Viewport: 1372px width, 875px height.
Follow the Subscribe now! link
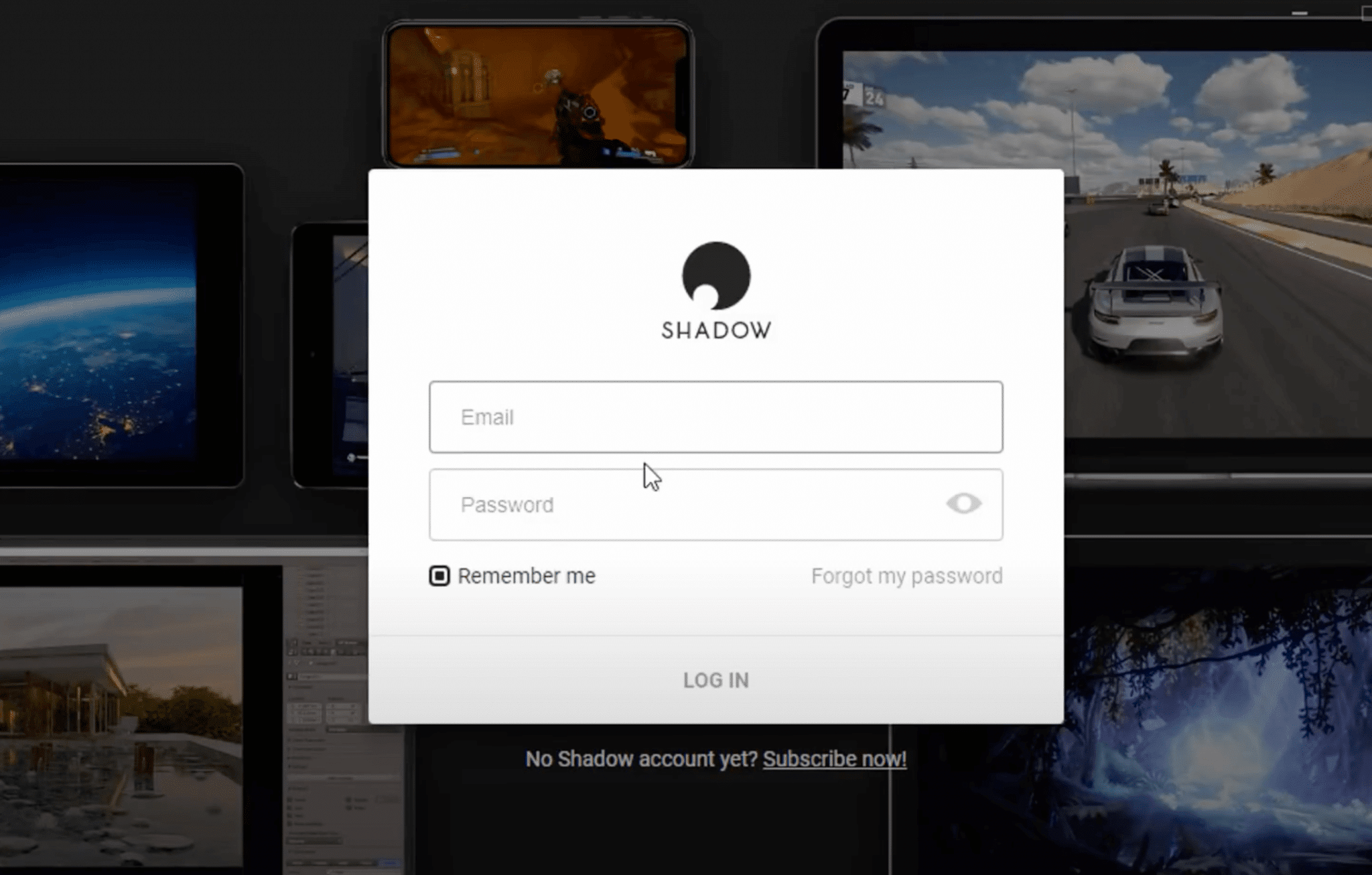tap(835, 759)
